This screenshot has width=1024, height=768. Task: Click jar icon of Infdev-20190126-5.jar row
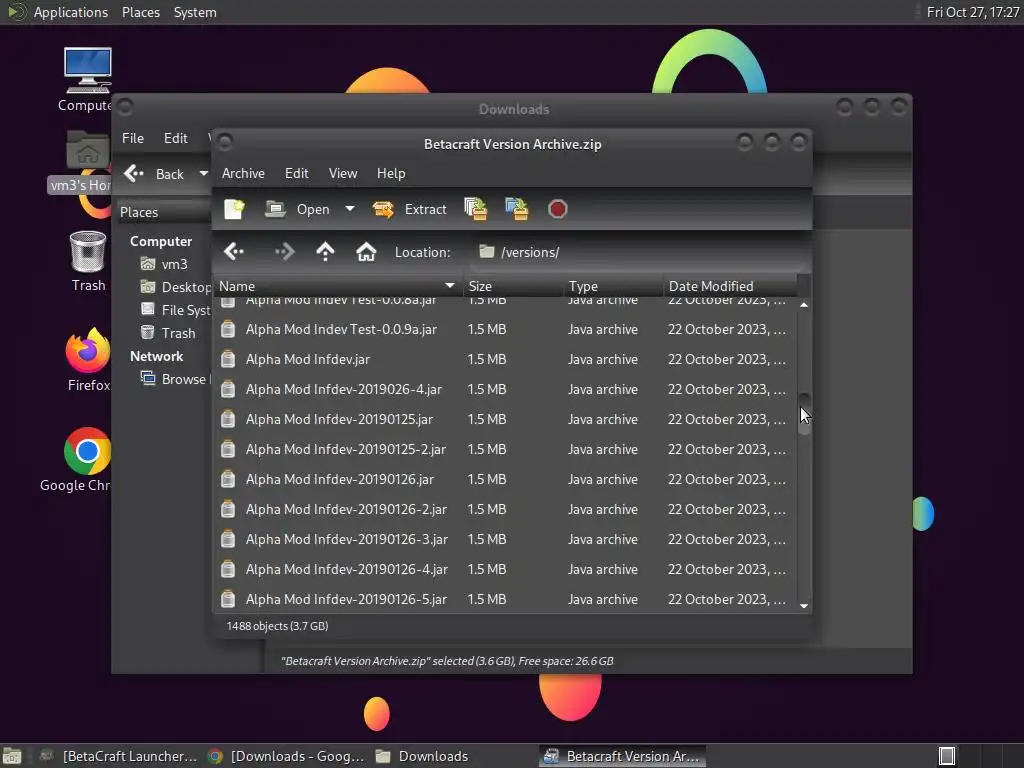pos(228,599)
